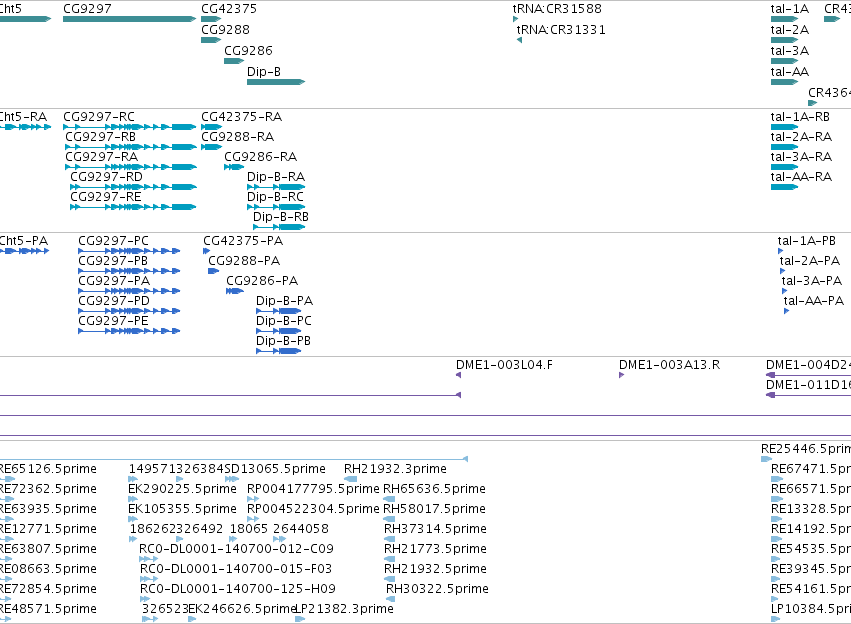
Task: Open transcript CG9297-RA
Action: click(x=131, y=167)
